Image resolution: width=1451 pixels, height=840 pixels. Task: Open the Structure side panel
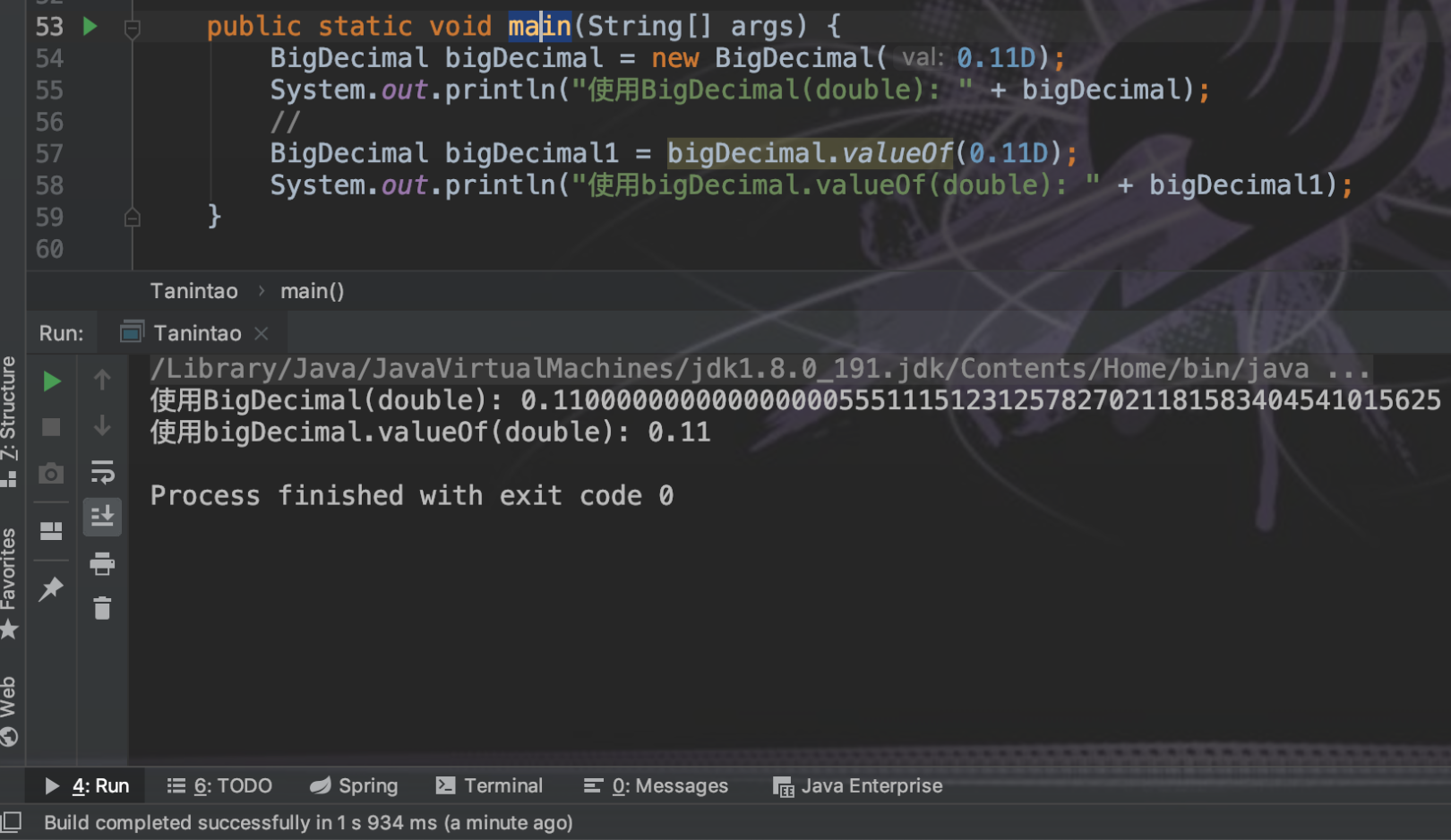pyautogui.click(x=9, y=421)
